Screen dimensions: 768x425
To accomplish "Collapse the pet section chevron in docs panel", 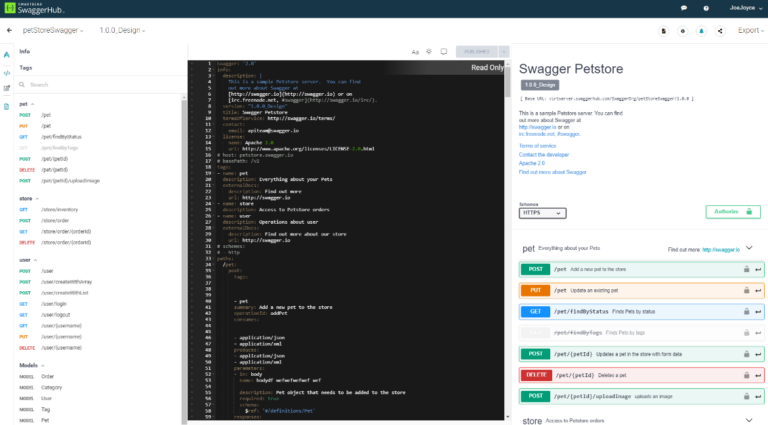I will (x=749, y=247).
